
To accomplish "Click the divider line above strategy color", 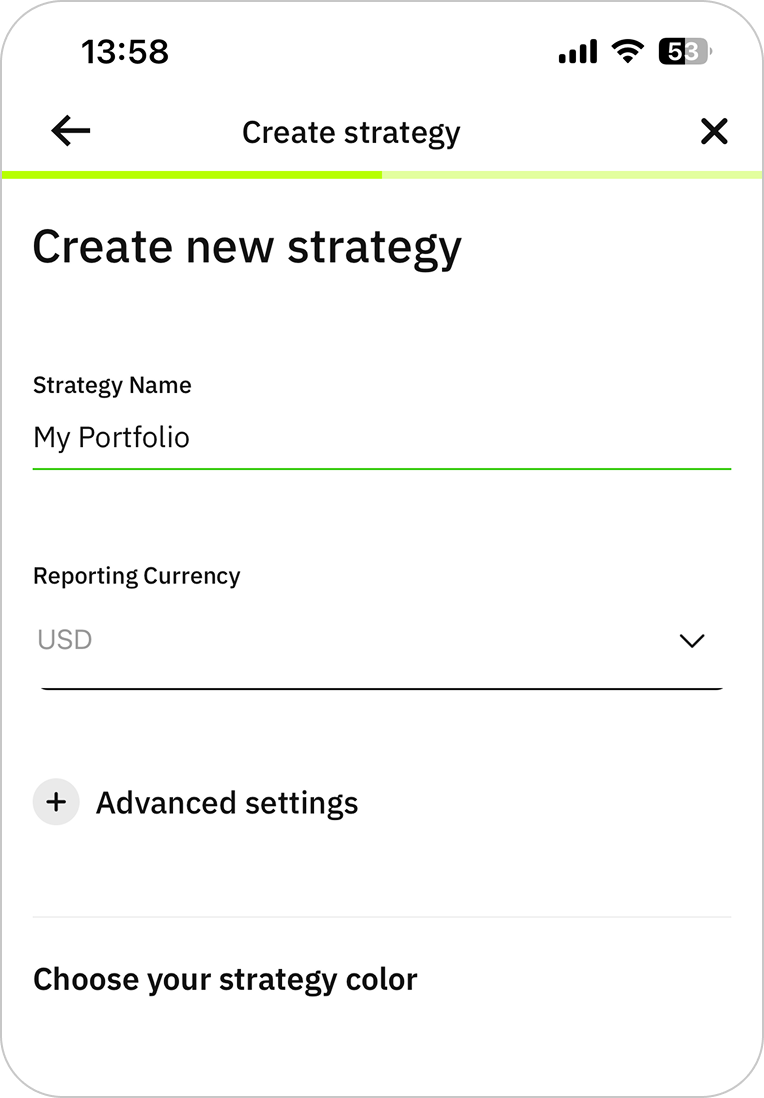I will [382, 917].
